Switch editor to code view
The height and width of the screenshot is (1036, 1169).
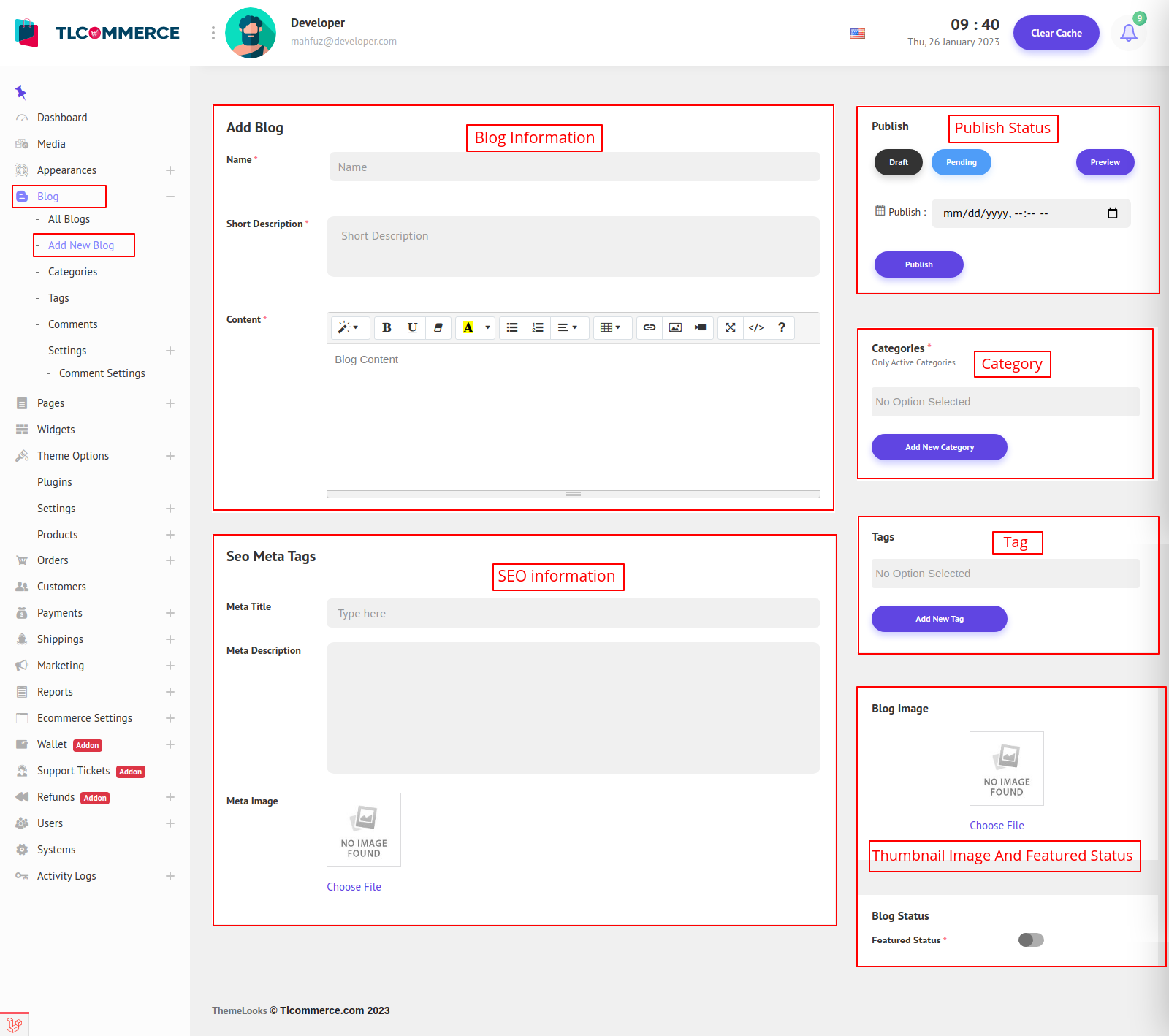pyautogui.click(x=756, y=327)
